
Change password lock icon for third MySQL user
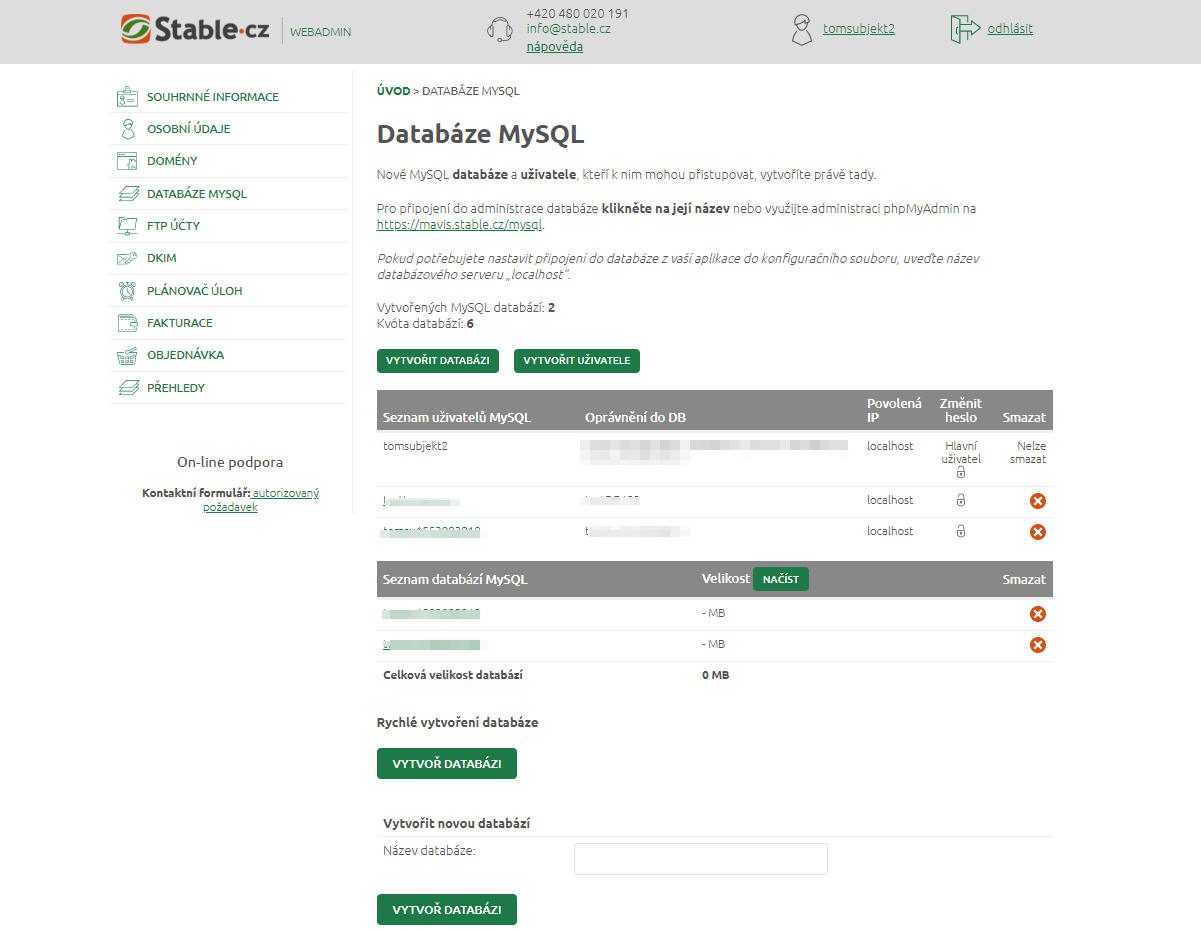(x=961, y=531)
